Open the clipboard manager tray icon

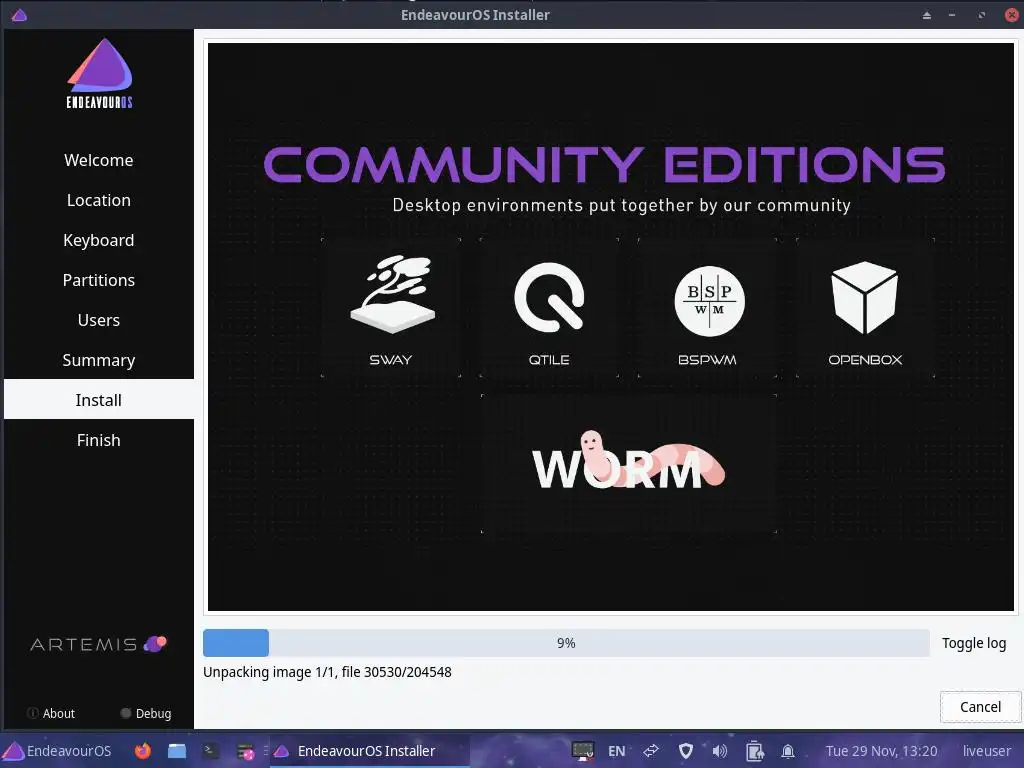pyautogui.click(x=754, y=751)
